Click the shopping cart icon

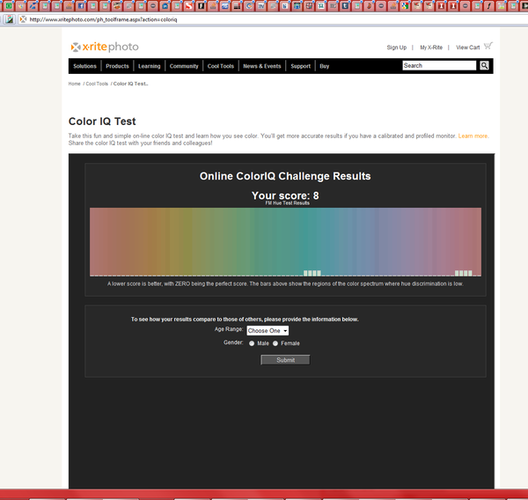pos(488,45)
